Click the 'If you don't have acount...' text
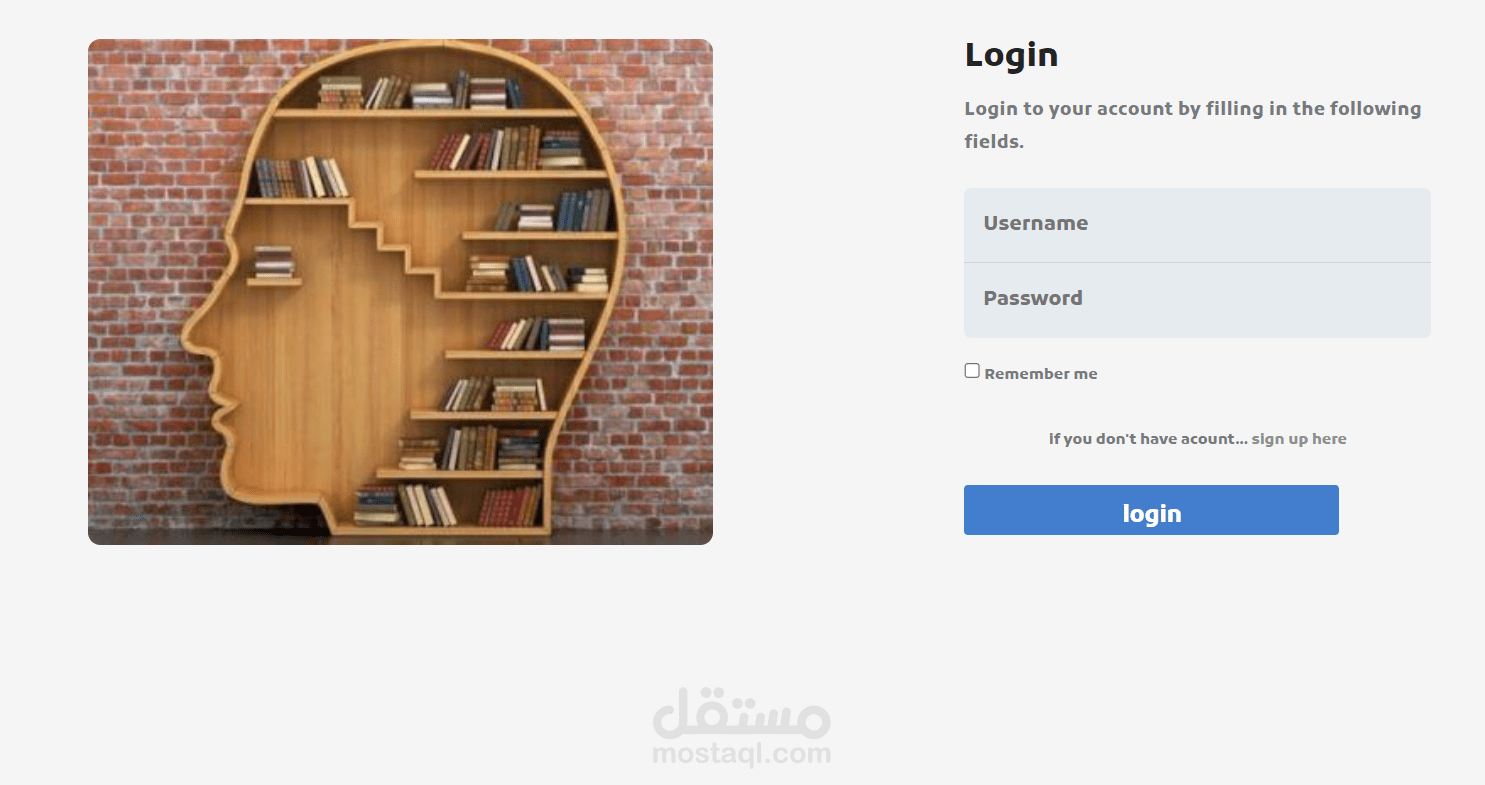This screenshot has width=1485, height=785. tap(1148, 439)
